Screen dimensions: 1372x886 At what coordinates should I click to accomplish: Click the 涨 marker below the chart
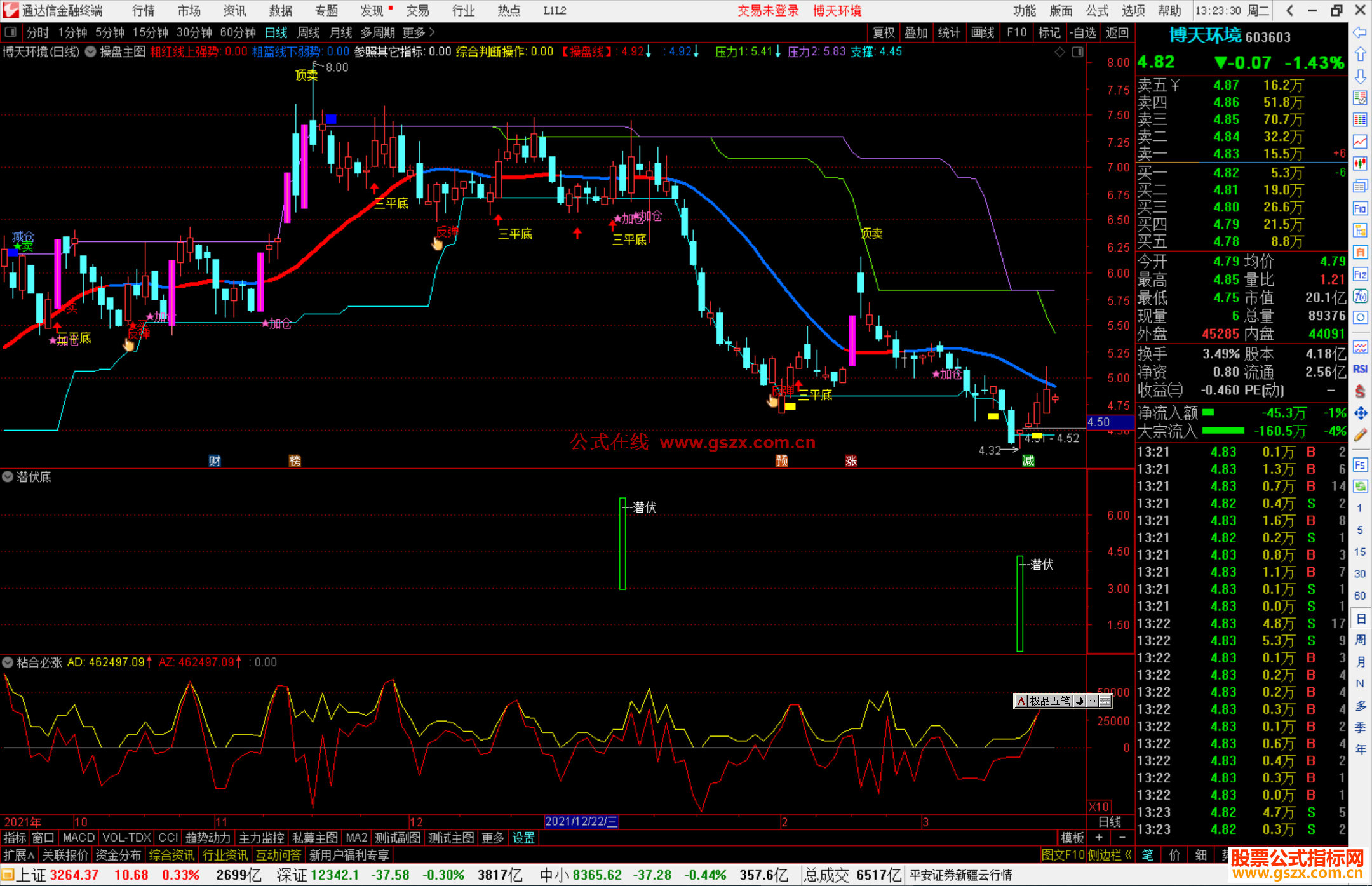[x=851, y=461]
